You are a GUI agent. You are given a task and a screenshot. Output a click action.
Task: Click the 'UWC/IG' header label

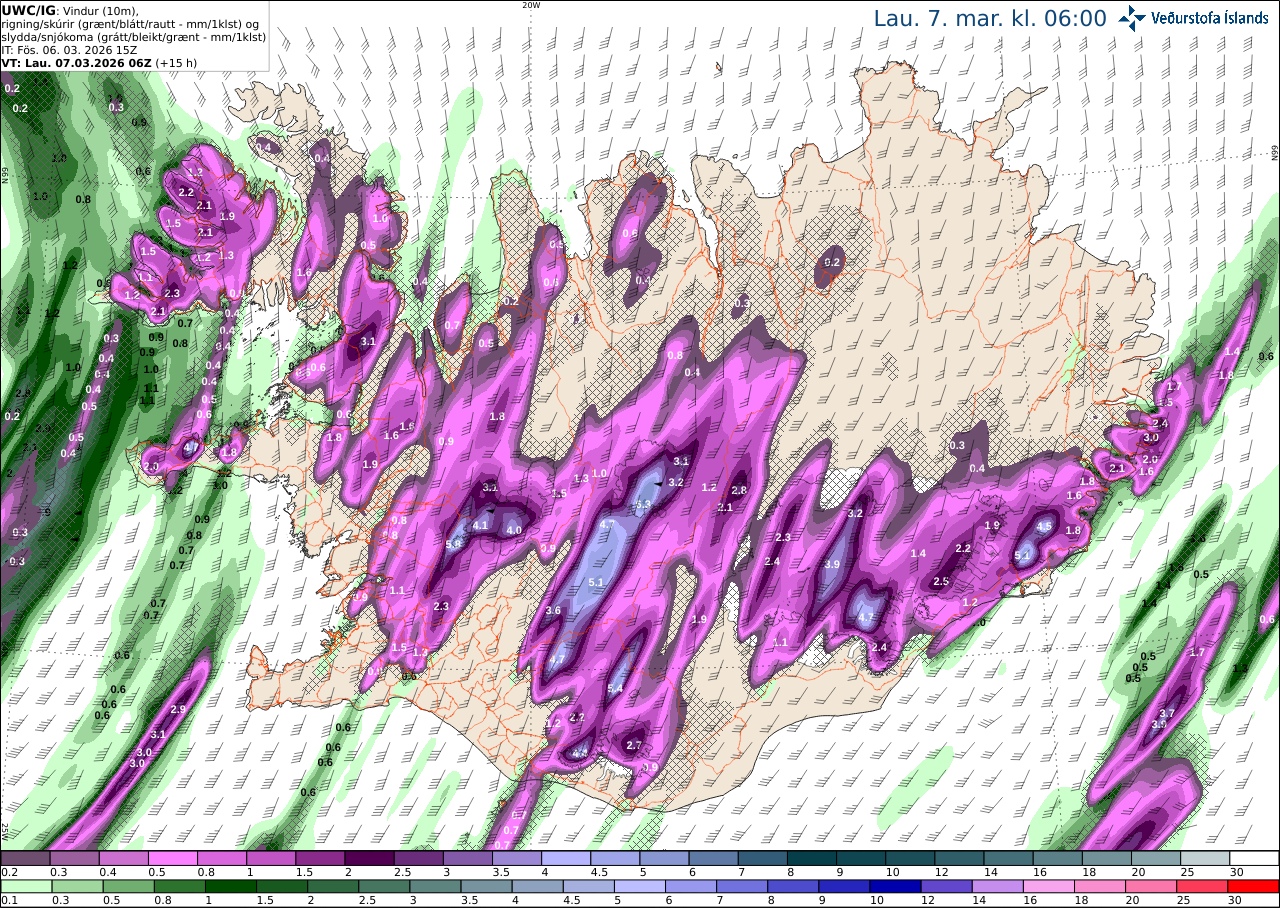coord(28,9)
